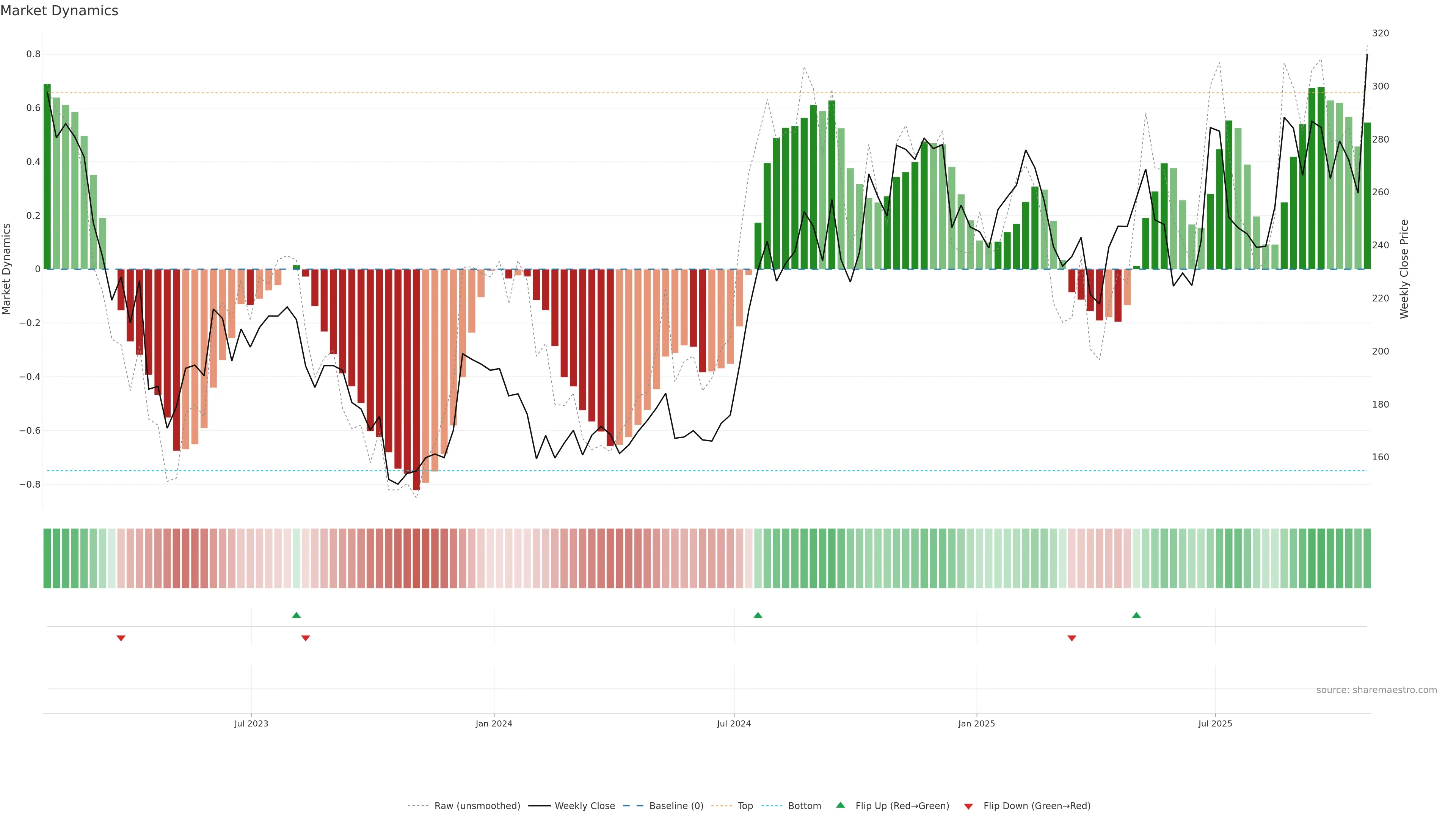Screen dimensions: 1456x819
Task: Click the red Flip Down triangle in early 2025
Action: tap(1072, 638)
